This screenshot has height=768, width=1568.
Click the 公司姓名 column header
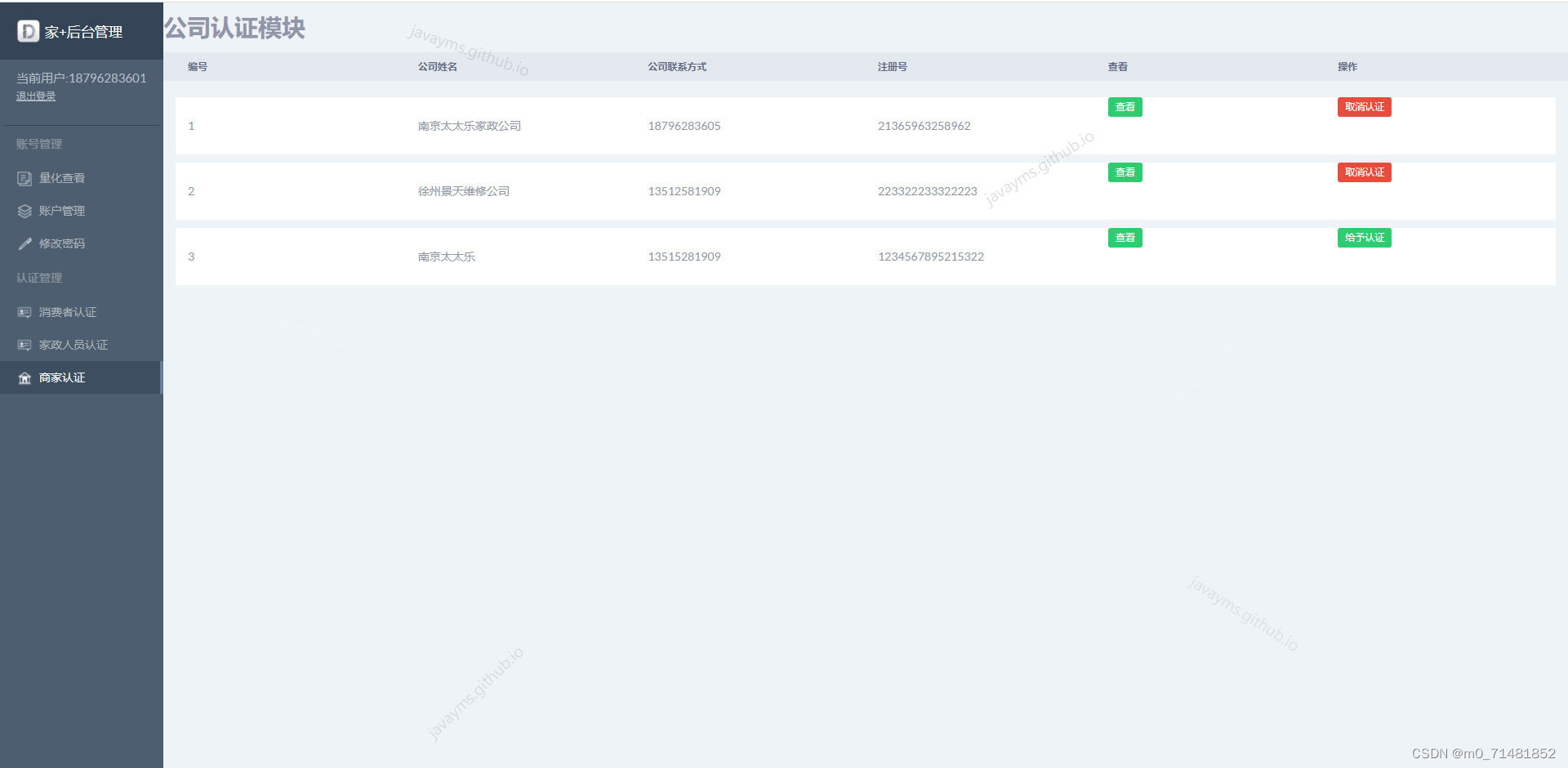[x=437, y=67]
